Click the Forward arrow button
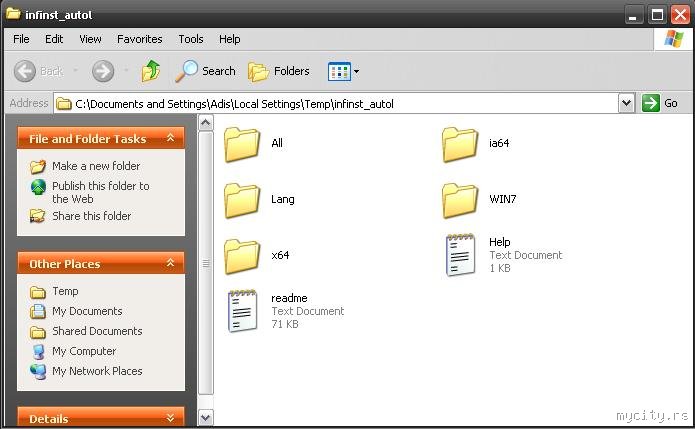 pos(103,71)
